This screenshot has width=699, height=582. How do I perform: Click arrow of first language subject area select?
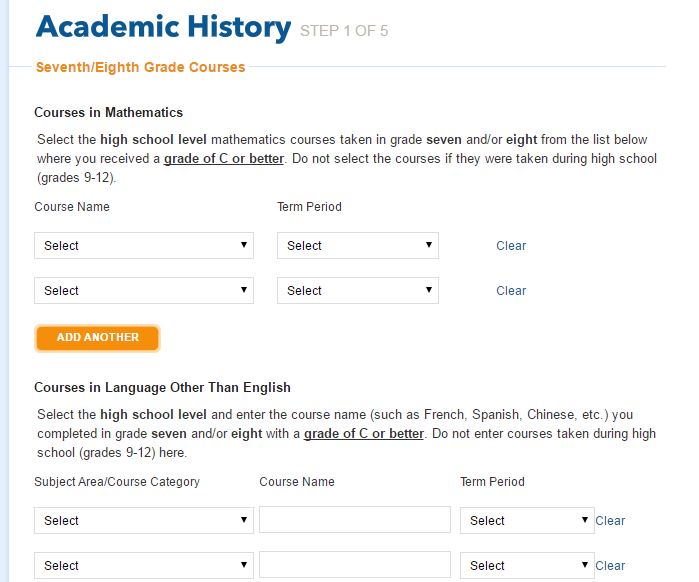tap(243, 520)
